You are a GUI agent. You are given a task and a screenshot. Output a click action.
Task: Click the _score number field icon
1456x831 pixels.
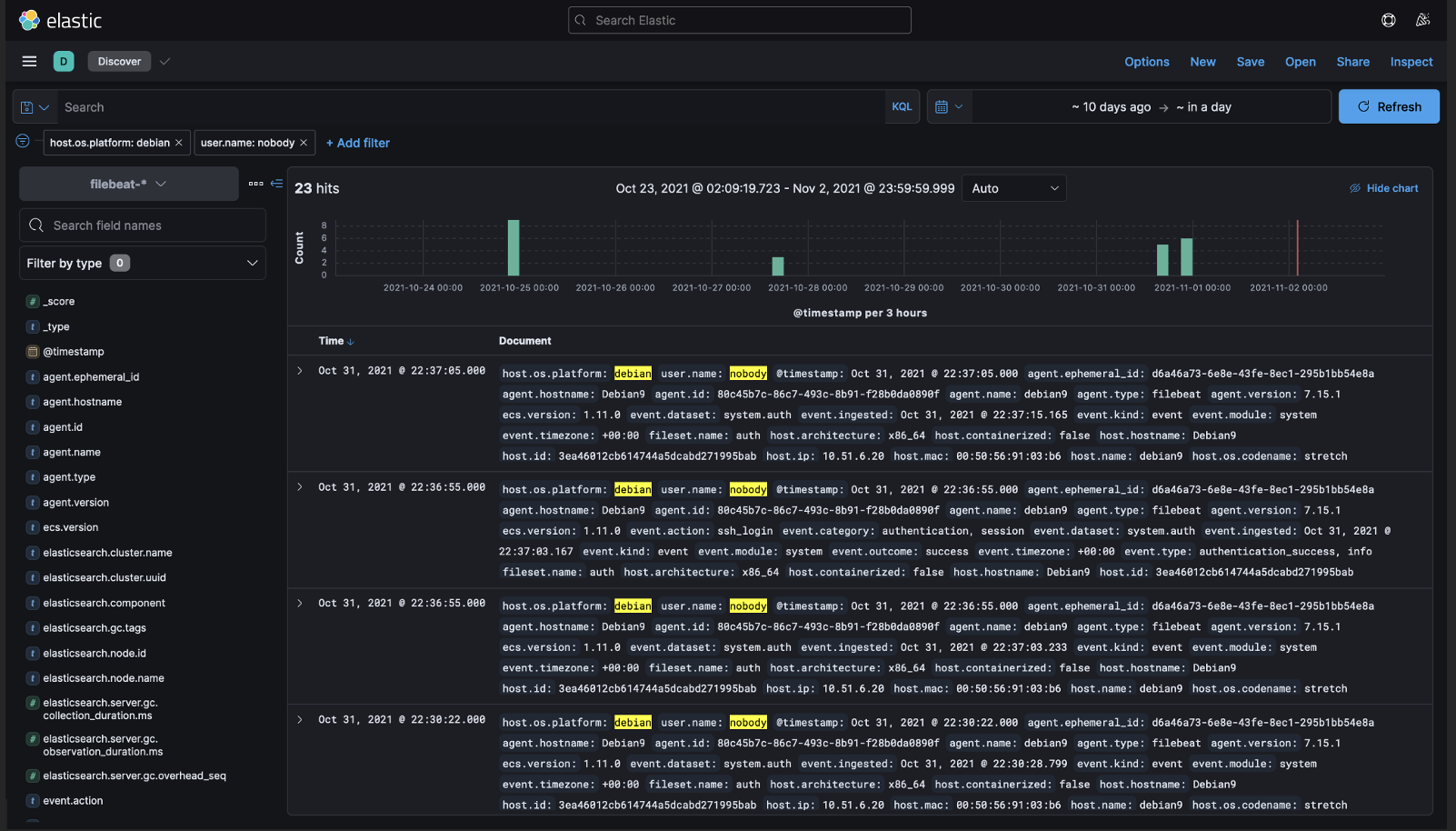click(x=33, y=301)
